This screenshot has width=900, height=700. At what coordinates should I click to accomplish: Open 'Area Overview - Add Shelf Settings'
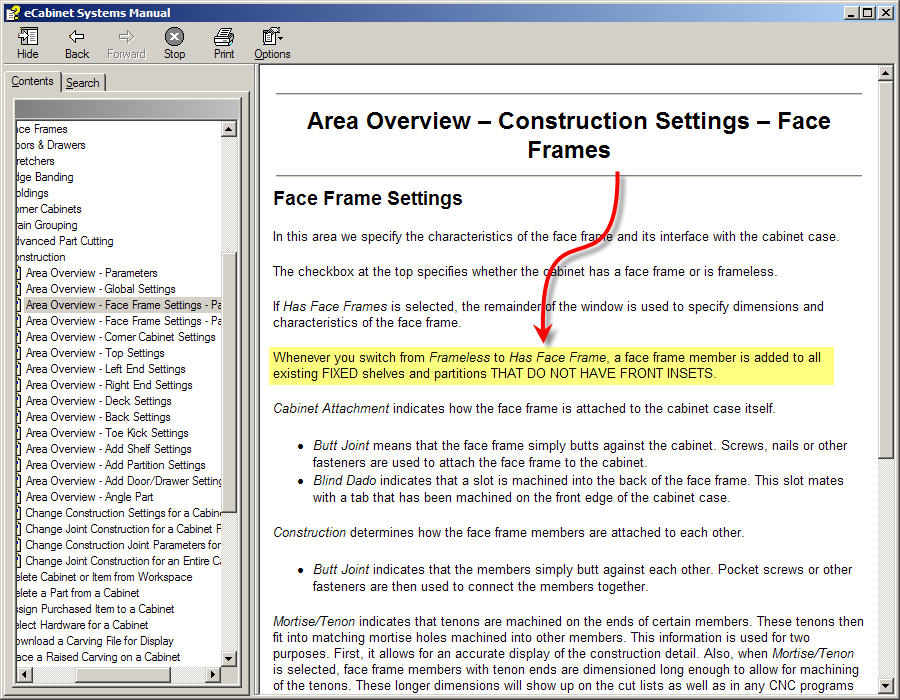click(108, 450)
